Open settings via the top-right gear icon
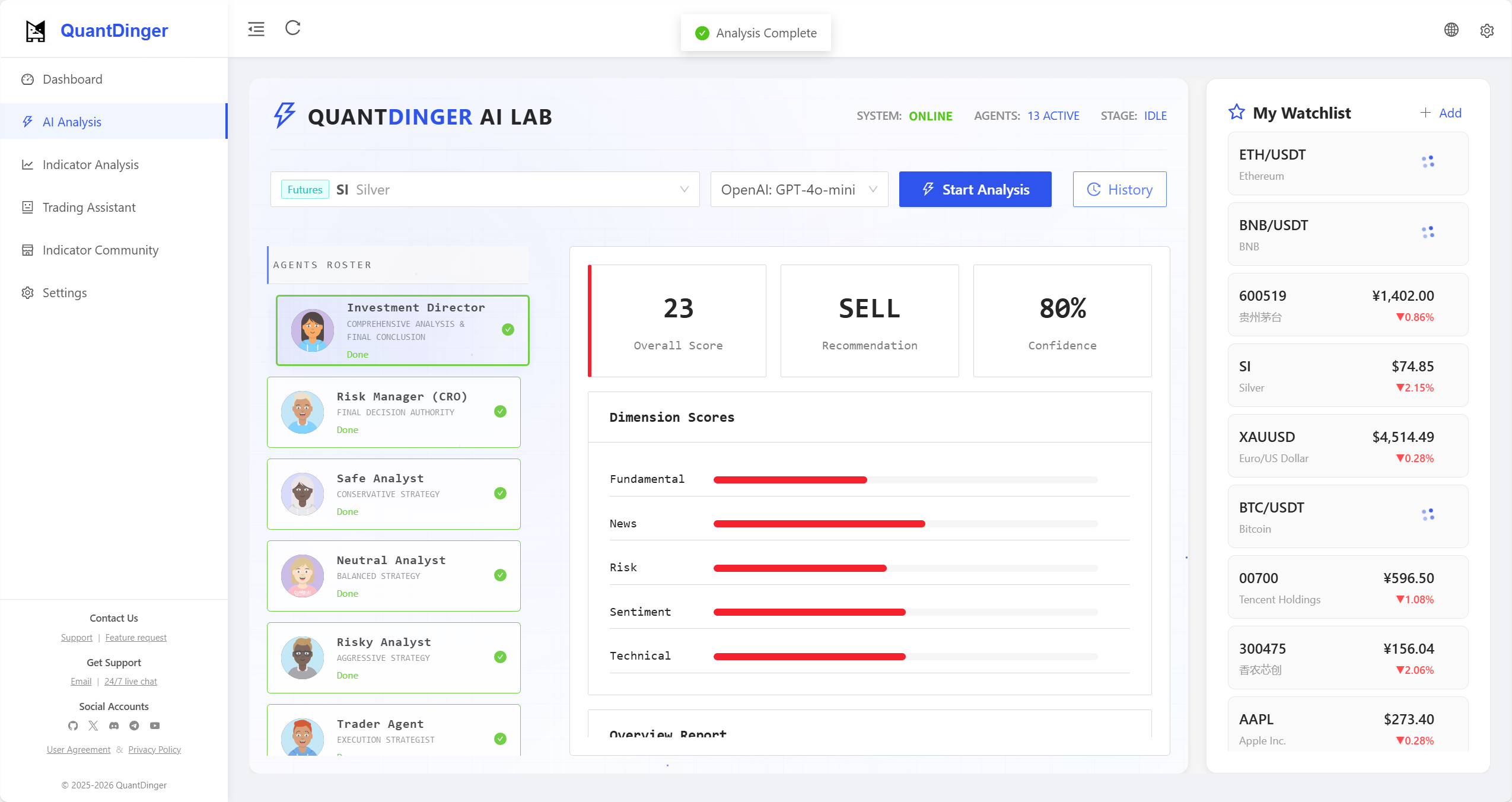The image size is (1512, 802). click(x=1486, y=30)
